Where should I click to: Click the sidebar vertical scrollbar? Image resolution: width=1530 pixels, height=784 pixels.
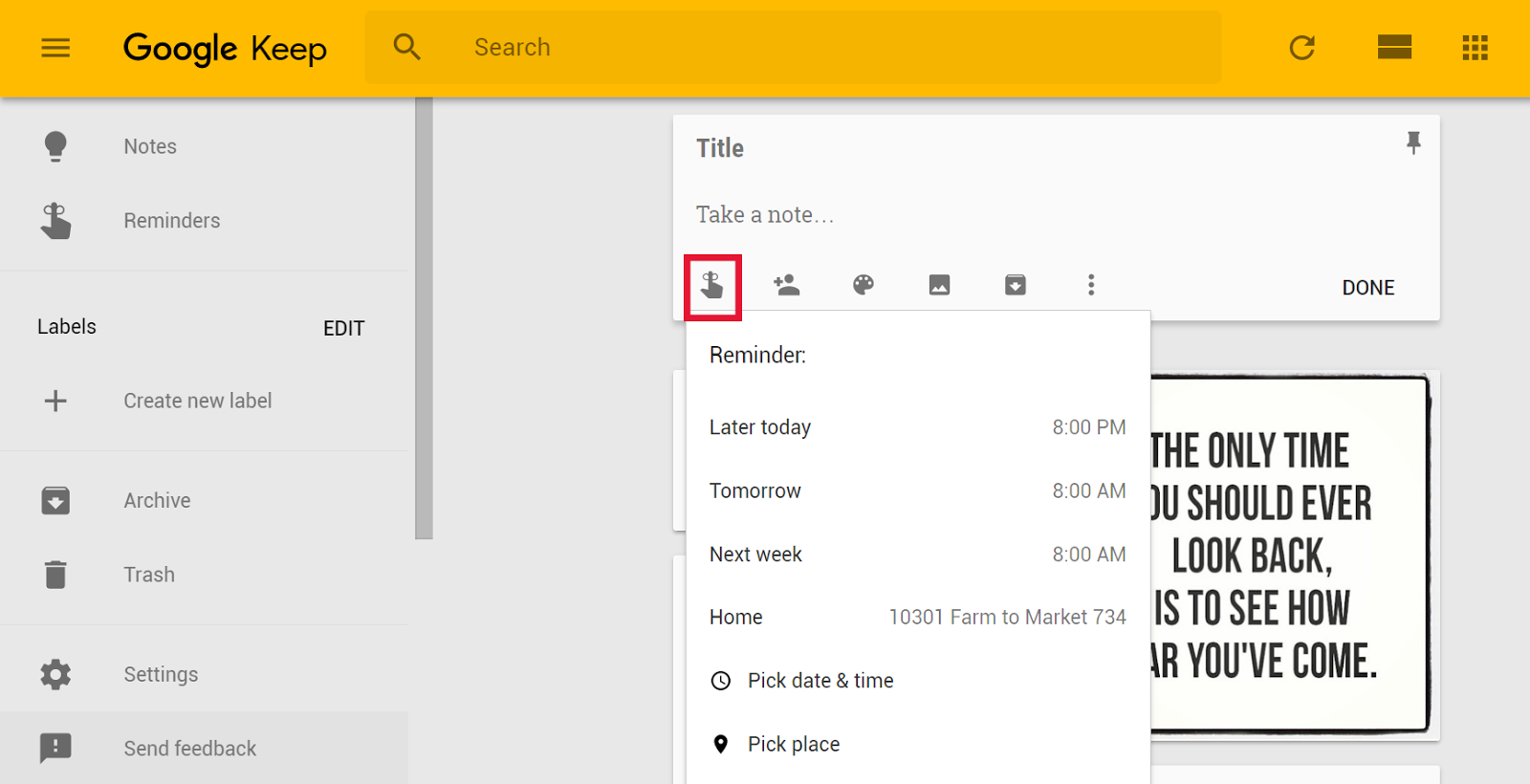point(424,317)
